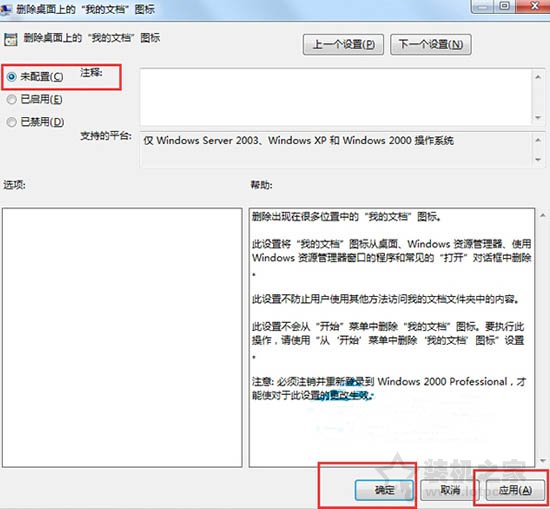Click the help sentence starting 此设置不防止用户

point(385,299)
